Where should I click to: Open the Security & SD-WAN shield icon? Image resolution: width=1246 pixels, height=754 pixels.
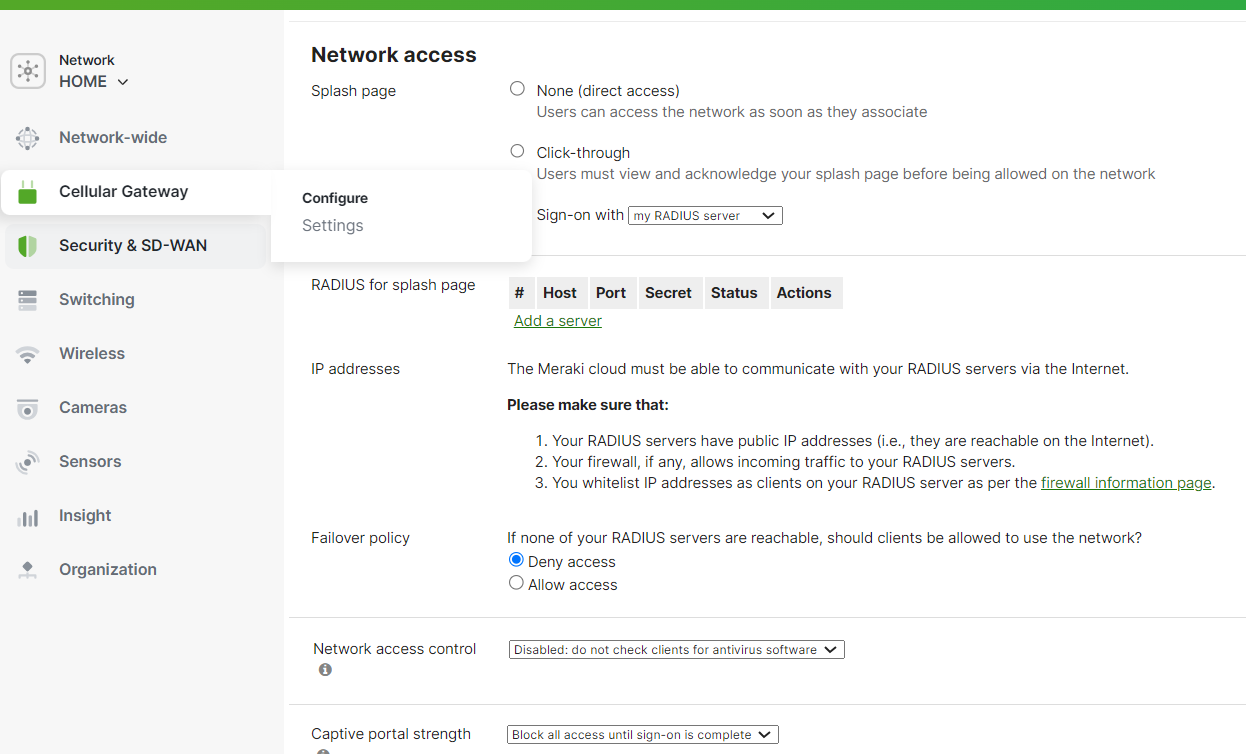27,244
